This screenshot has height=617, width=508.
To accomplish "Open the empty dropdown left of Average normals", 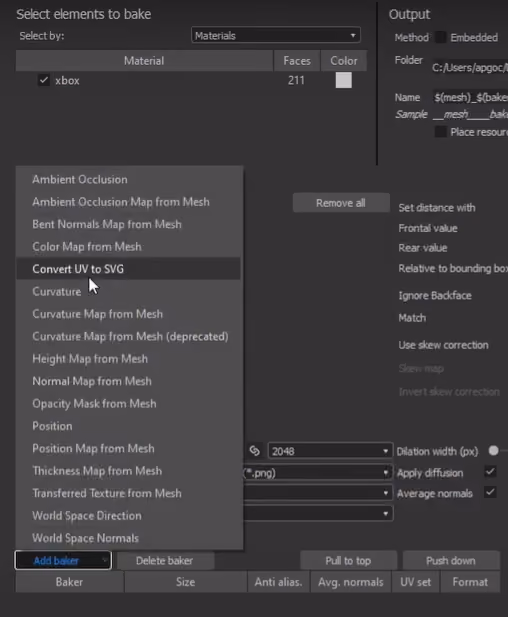I will [318, 493].
